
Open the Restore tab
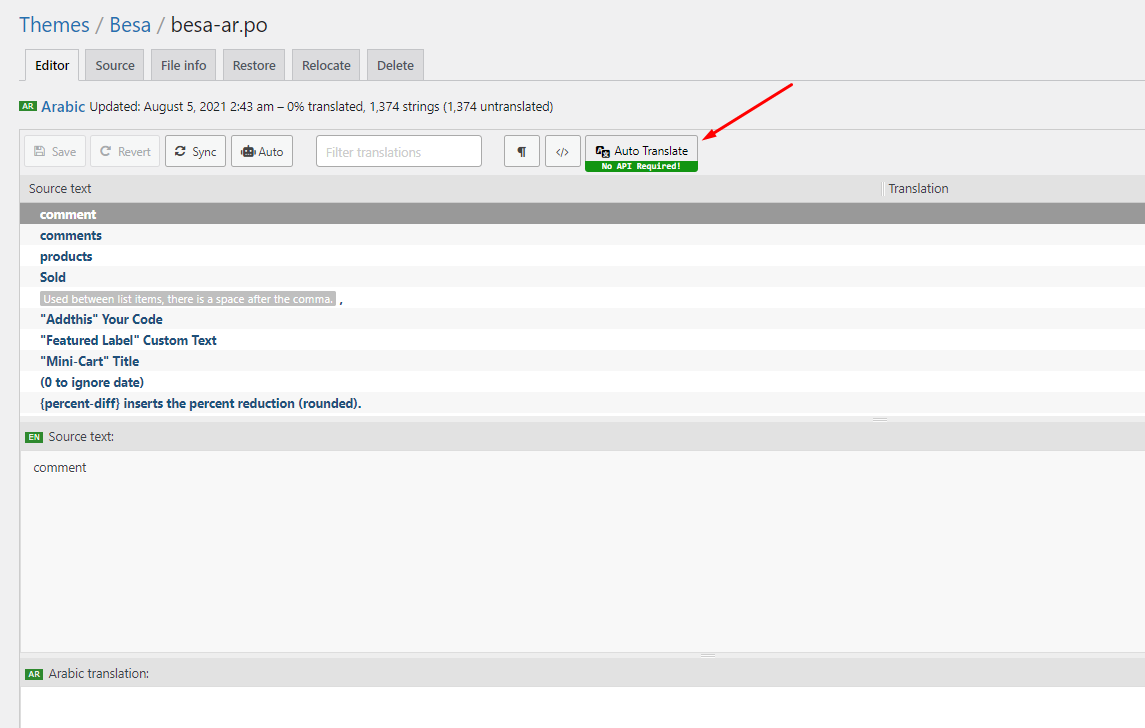(254, 65)
